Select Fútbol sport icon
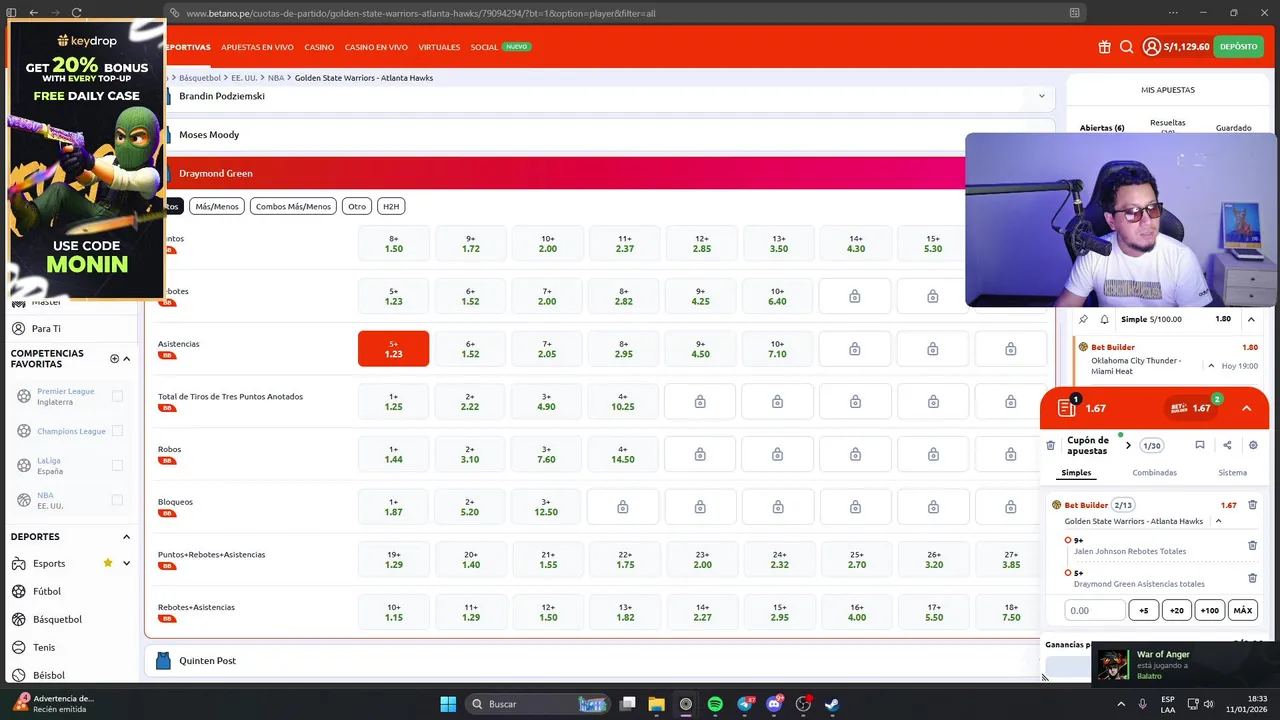1280x720 pixels. pos(19,591)
